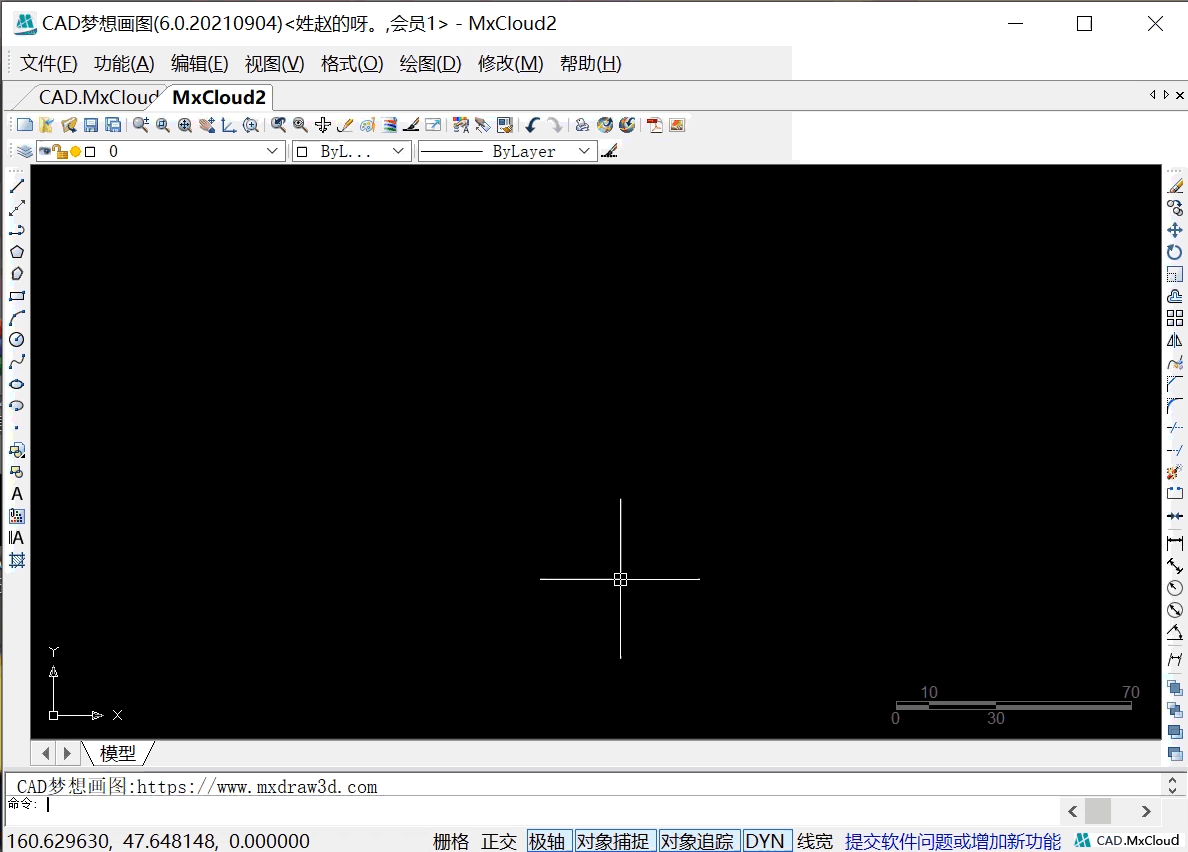Click the Export to PDF icon
Image resolution: width=1188 pixels, height=852 pixels.
tap(655, 125)
